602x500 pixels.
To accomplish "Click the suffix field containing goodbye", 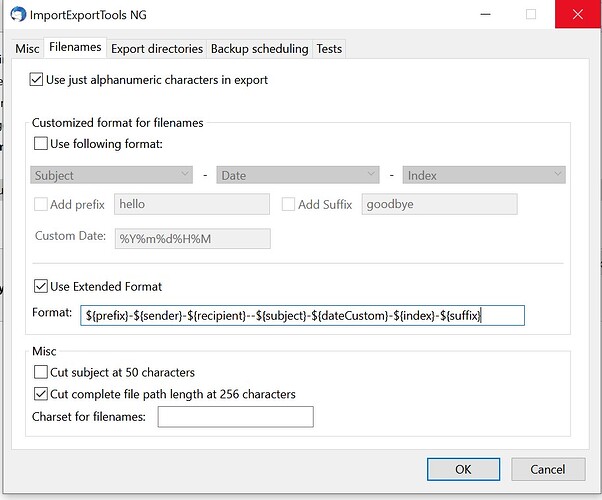I will click(440, 204).
